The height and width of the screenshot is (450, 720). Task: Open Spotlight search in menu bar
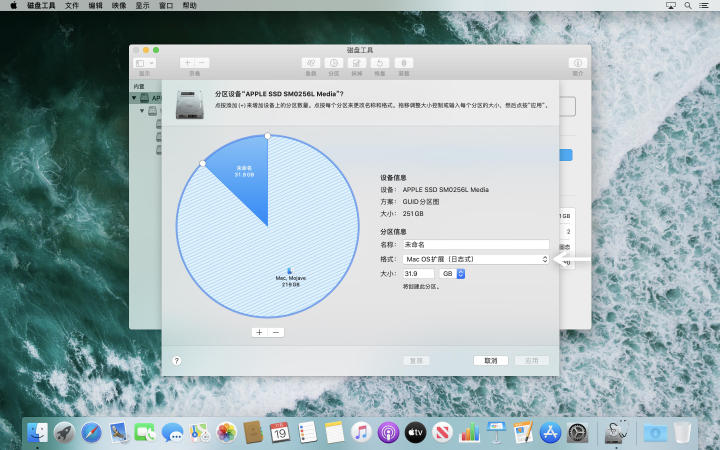(688, 6)
